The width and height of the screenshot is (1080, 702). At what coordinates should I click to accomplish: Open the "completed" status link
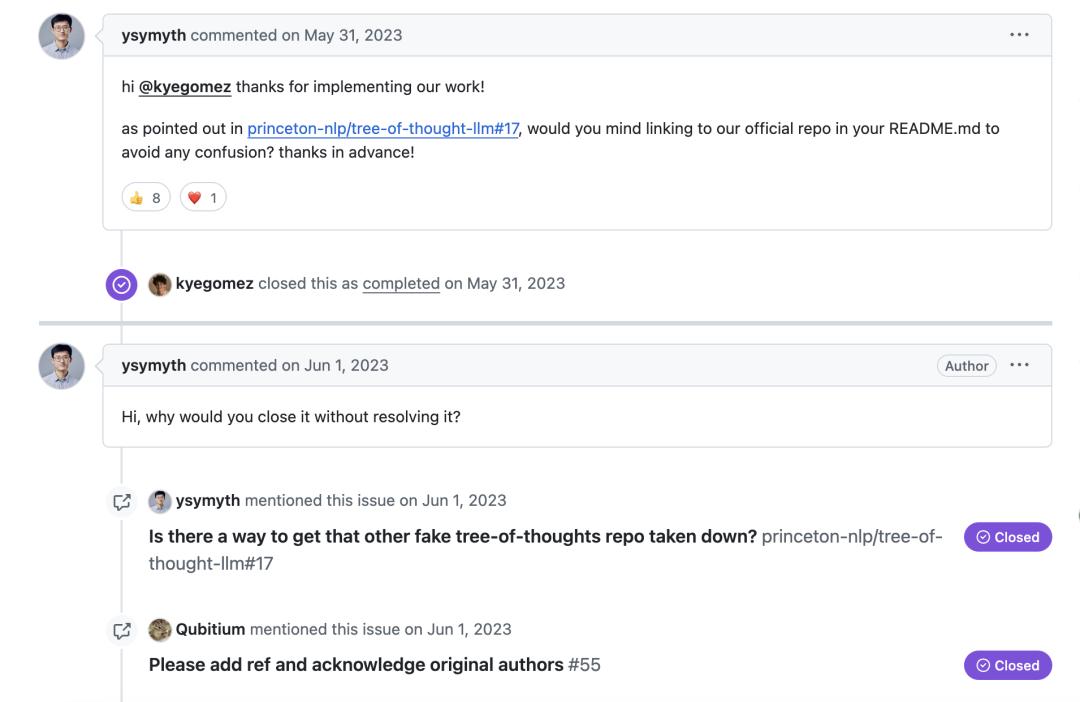click(x=401, y=284)
